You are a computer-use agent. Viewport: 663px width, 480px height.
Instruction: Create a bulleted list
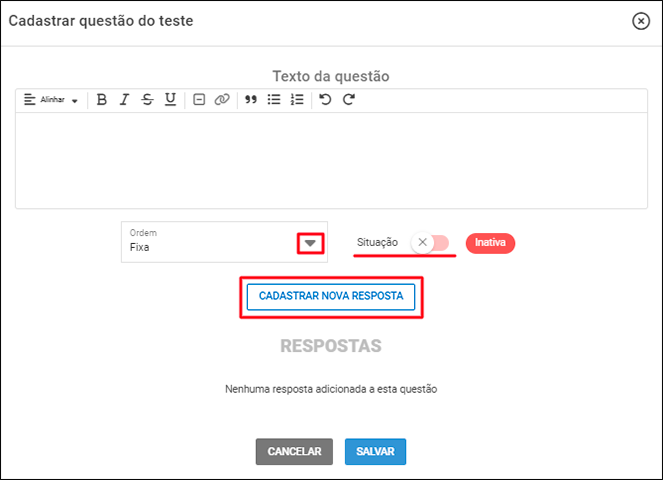(x=274, y=100)
